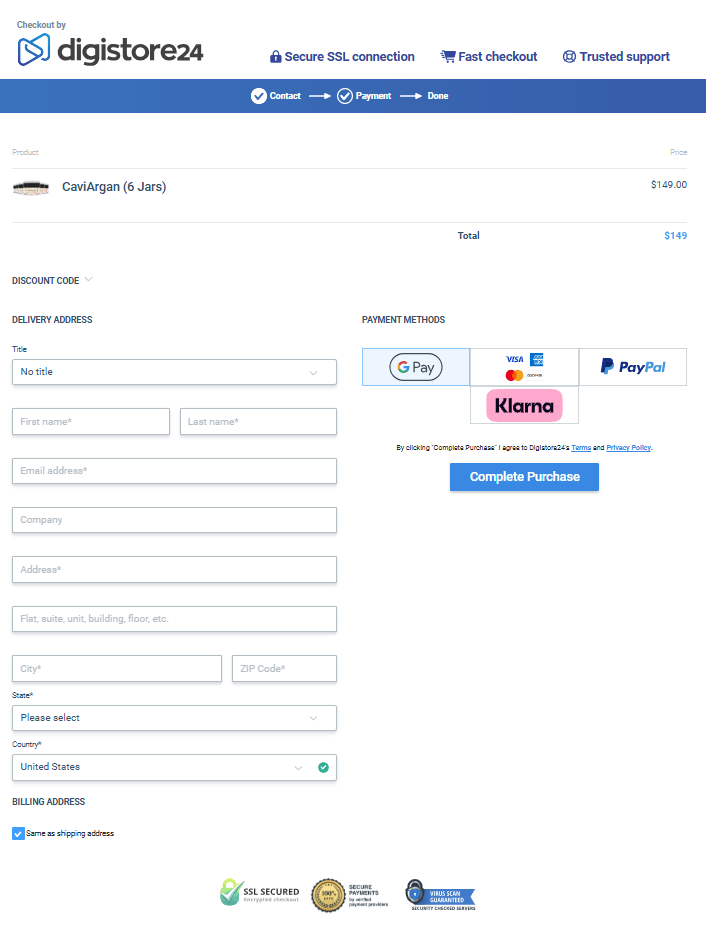The height and width of the screenshot is (936, 706).
Task: Go to the Payment step
Action: [x=364, y=96]
